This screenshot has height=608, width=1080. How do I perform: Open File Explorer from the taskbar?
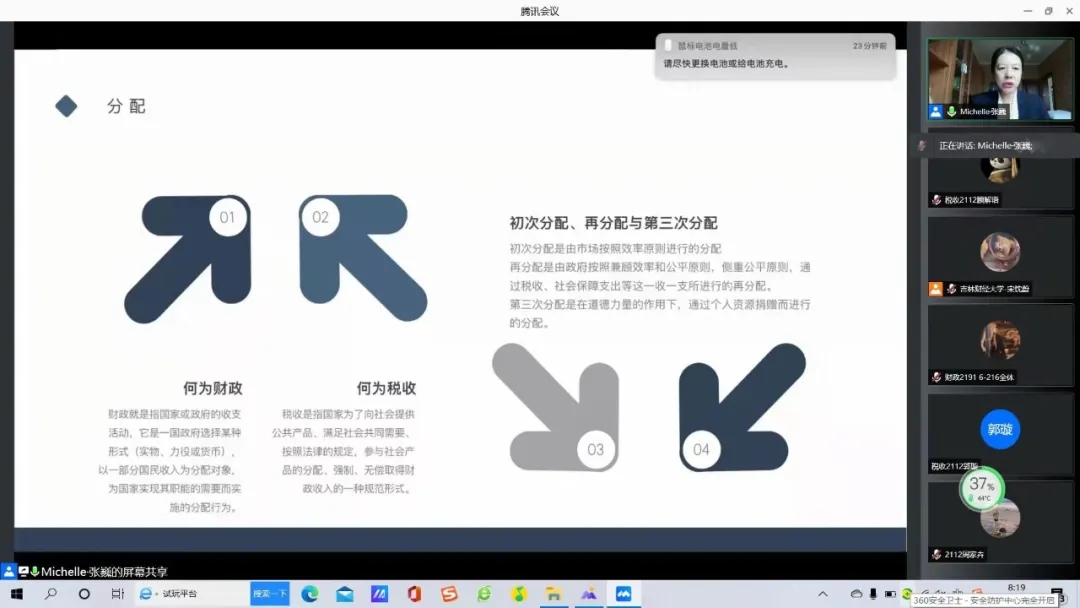coord(553,594)
